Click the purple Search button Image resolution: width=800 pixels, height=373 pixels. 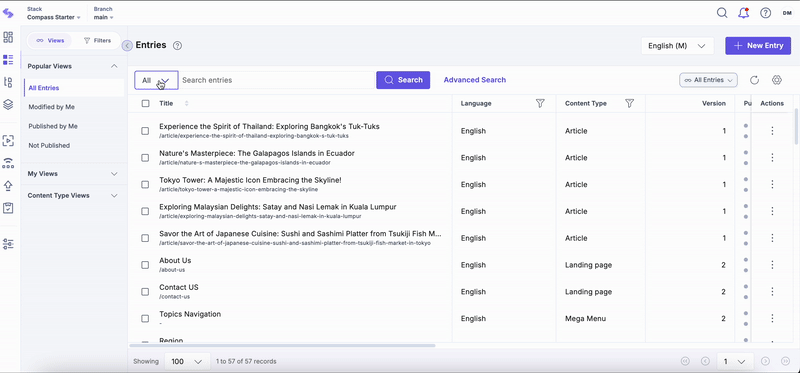click(x=403, y=80)
